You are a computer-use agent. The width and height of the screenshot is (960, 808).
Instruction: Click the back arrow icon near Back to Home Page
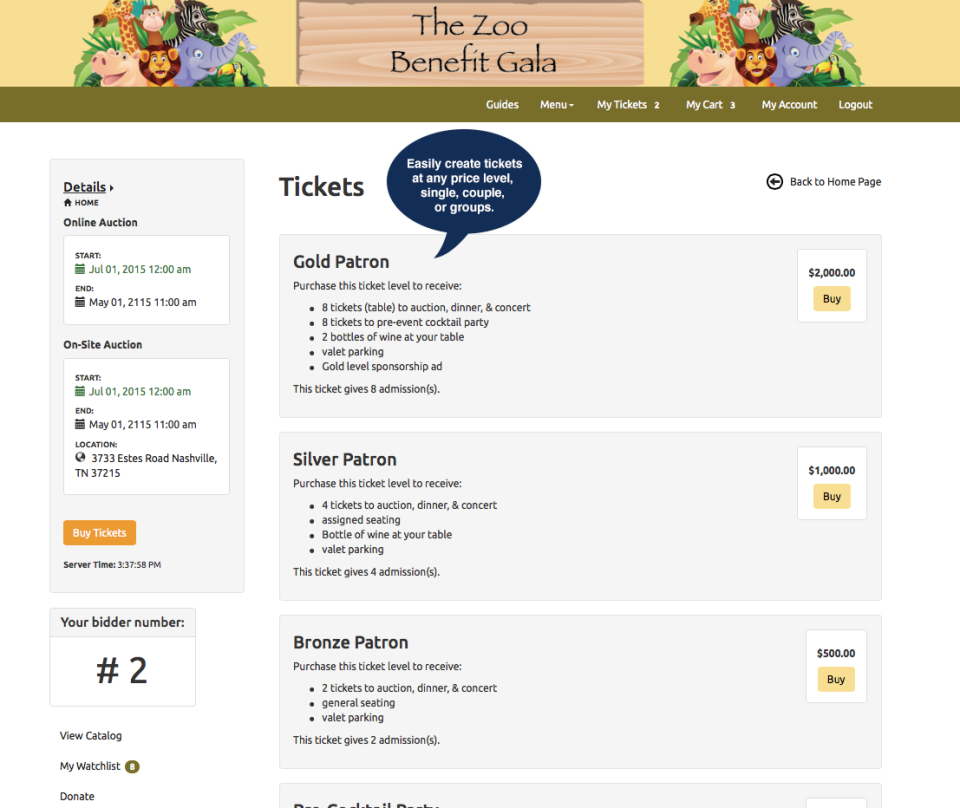pyautogui.click(x=774, y=181)
